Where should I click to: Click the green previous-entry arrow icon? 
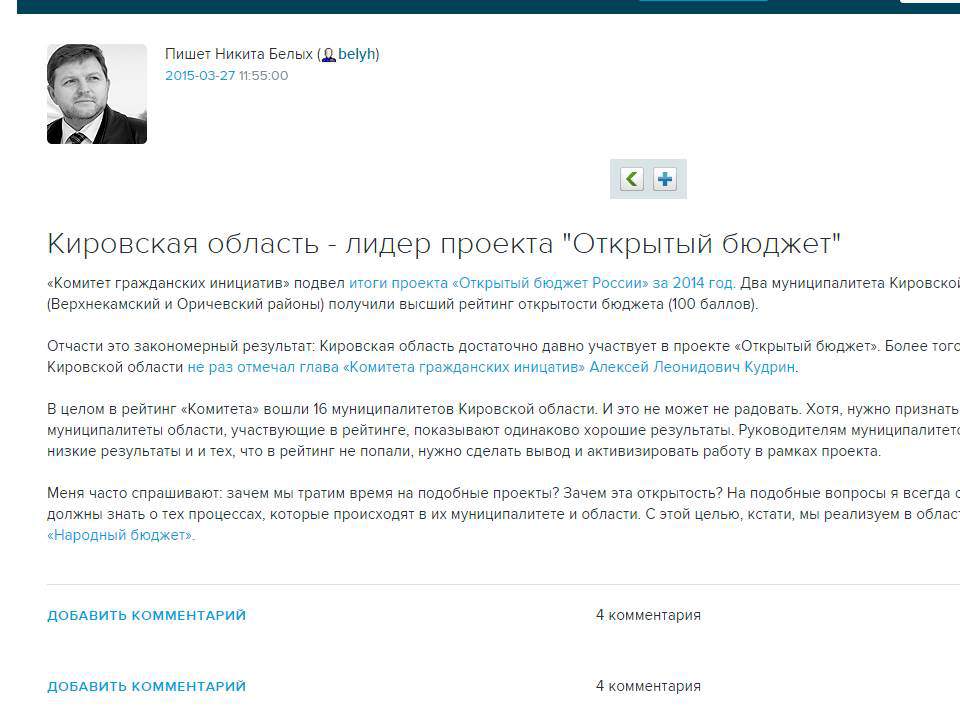click(x=630, y=179)
